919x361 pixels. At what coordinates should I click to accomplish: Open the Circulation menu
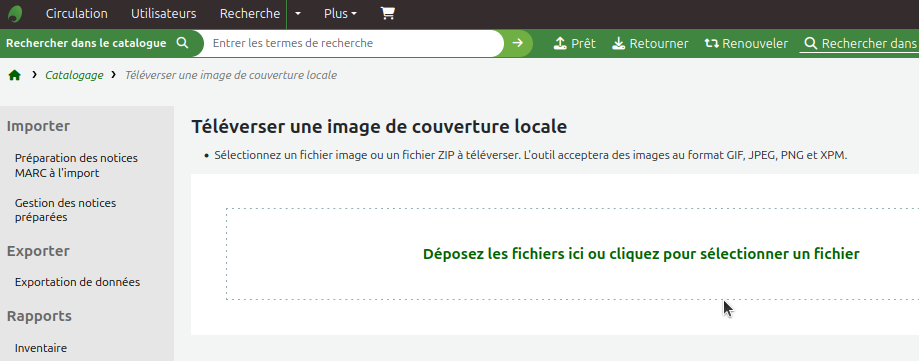(x=77, y=13)
